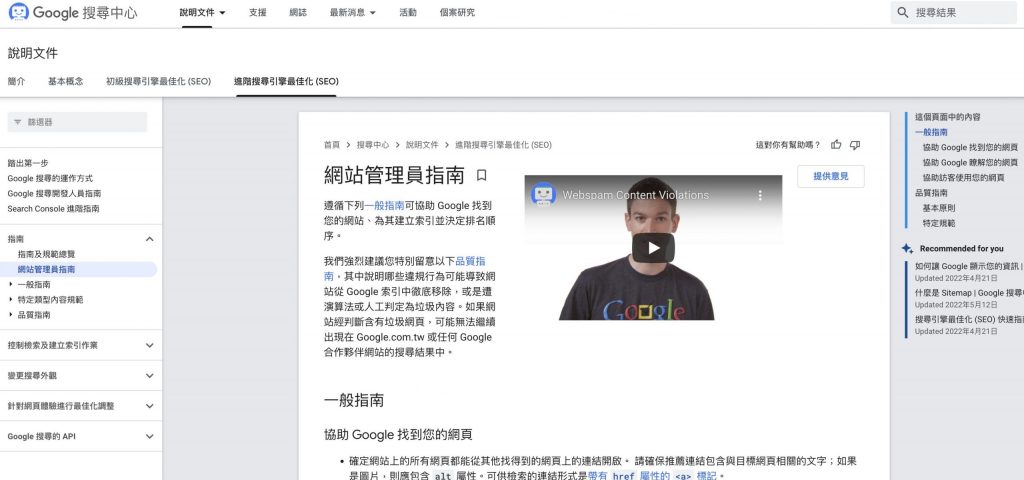The height and width of the screenshot is (480, 1024).
Task: Click the thumbs down feedback icon
Action: [855, 145]
